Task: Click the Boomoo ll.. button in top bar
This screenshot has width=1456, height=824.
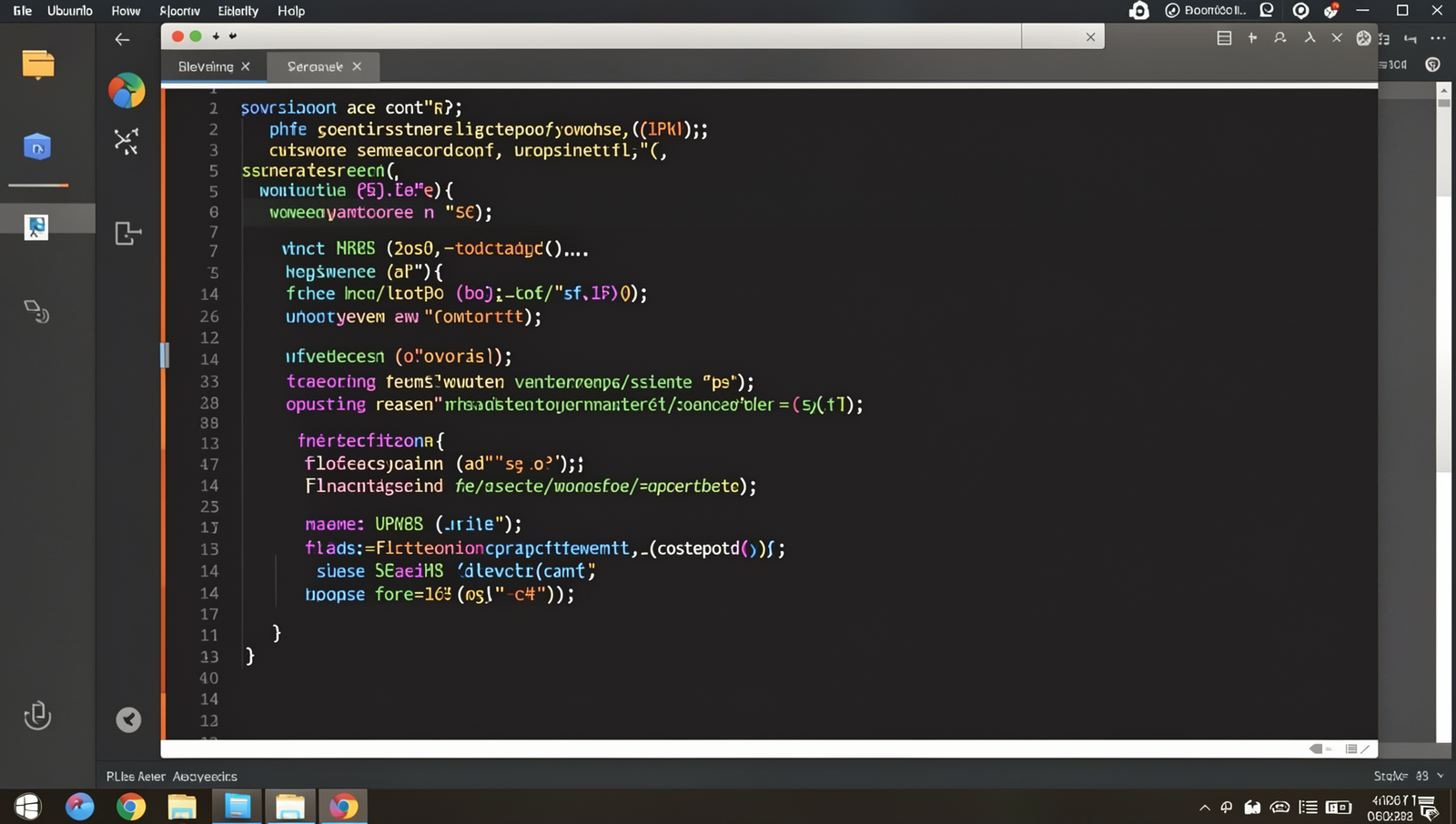Action: point(1206,11)
